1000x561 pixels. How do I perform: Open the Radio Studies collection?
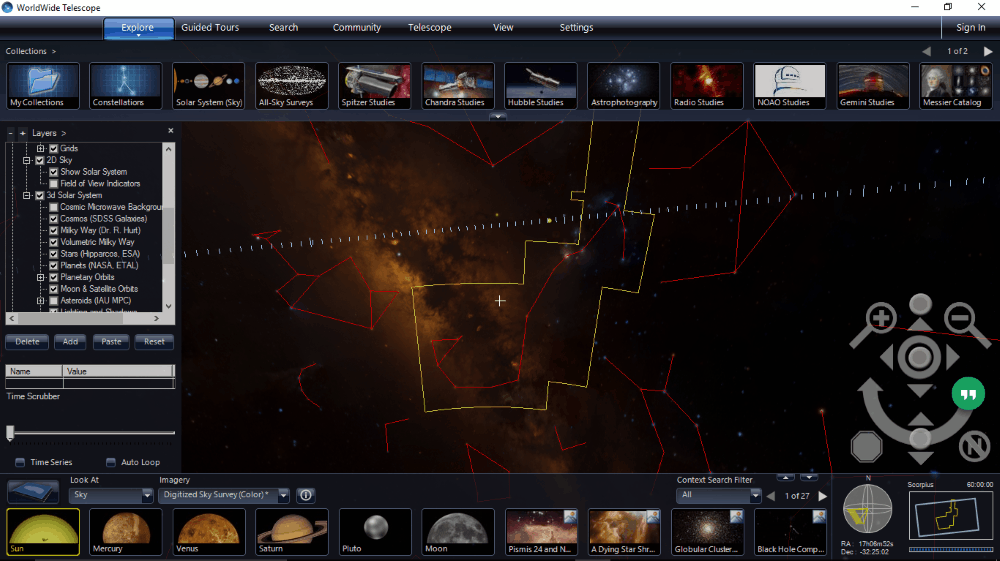click(x=707, y=85)
